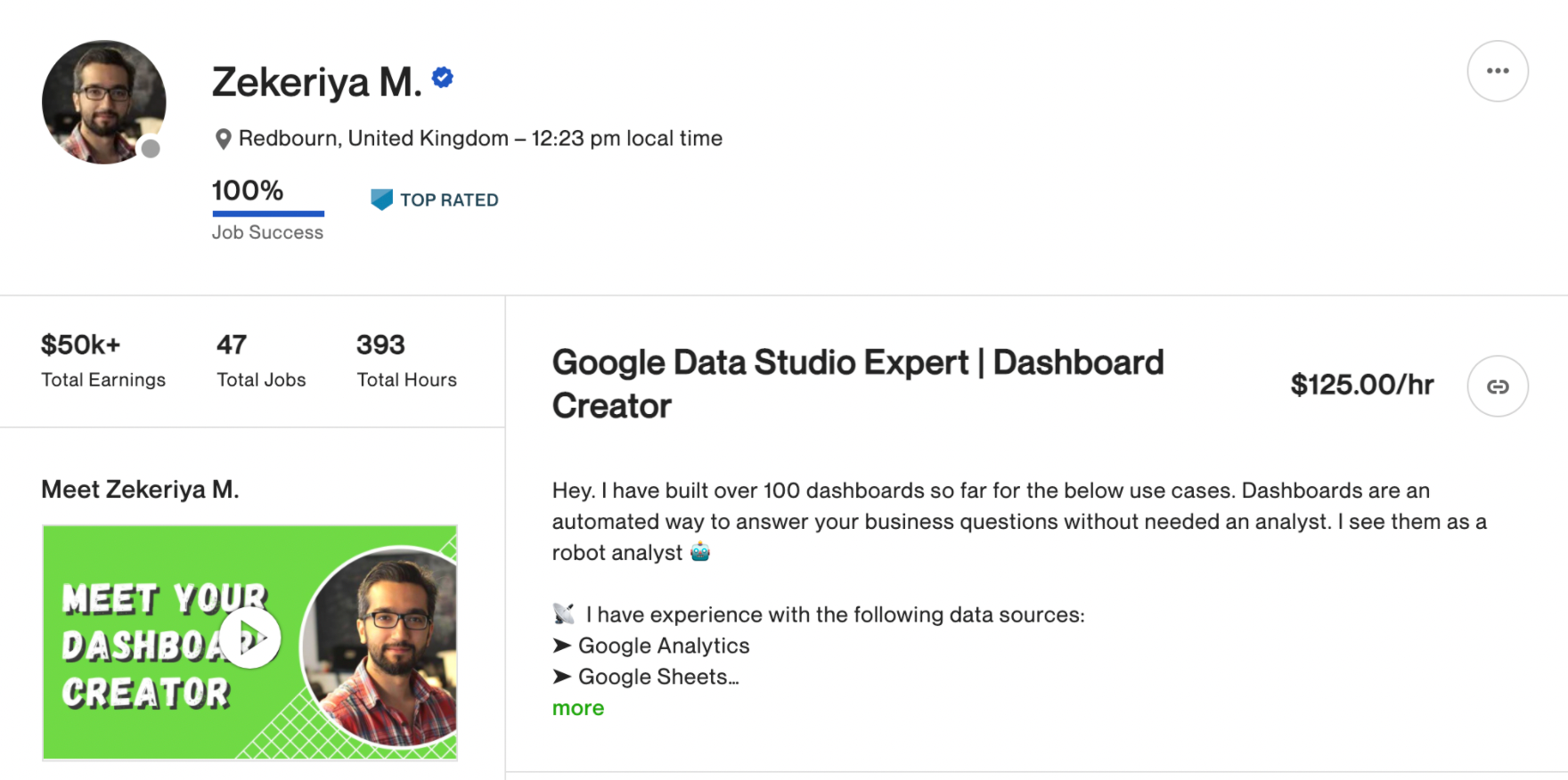Open Zekeriya's profile photo
The width and height of the screenshot is (1568, 780).
coord(104,102)
